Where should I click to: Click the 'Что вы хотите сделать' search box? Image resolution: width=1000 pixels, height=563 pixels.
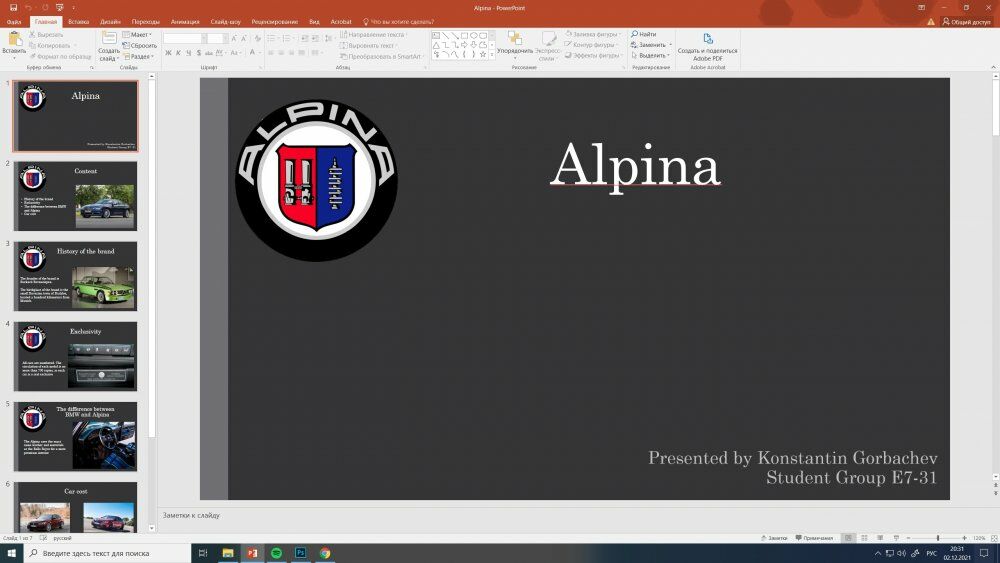tap(399, 22)
